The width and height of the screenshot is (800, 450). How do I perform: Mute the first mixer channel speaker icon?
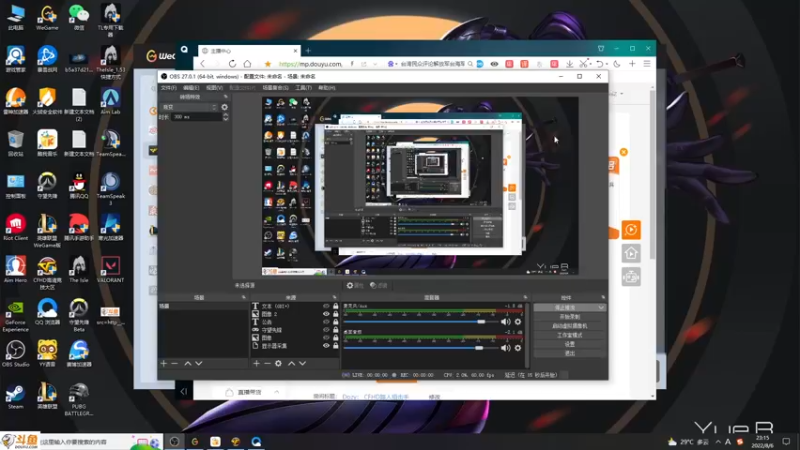(505, 322)
